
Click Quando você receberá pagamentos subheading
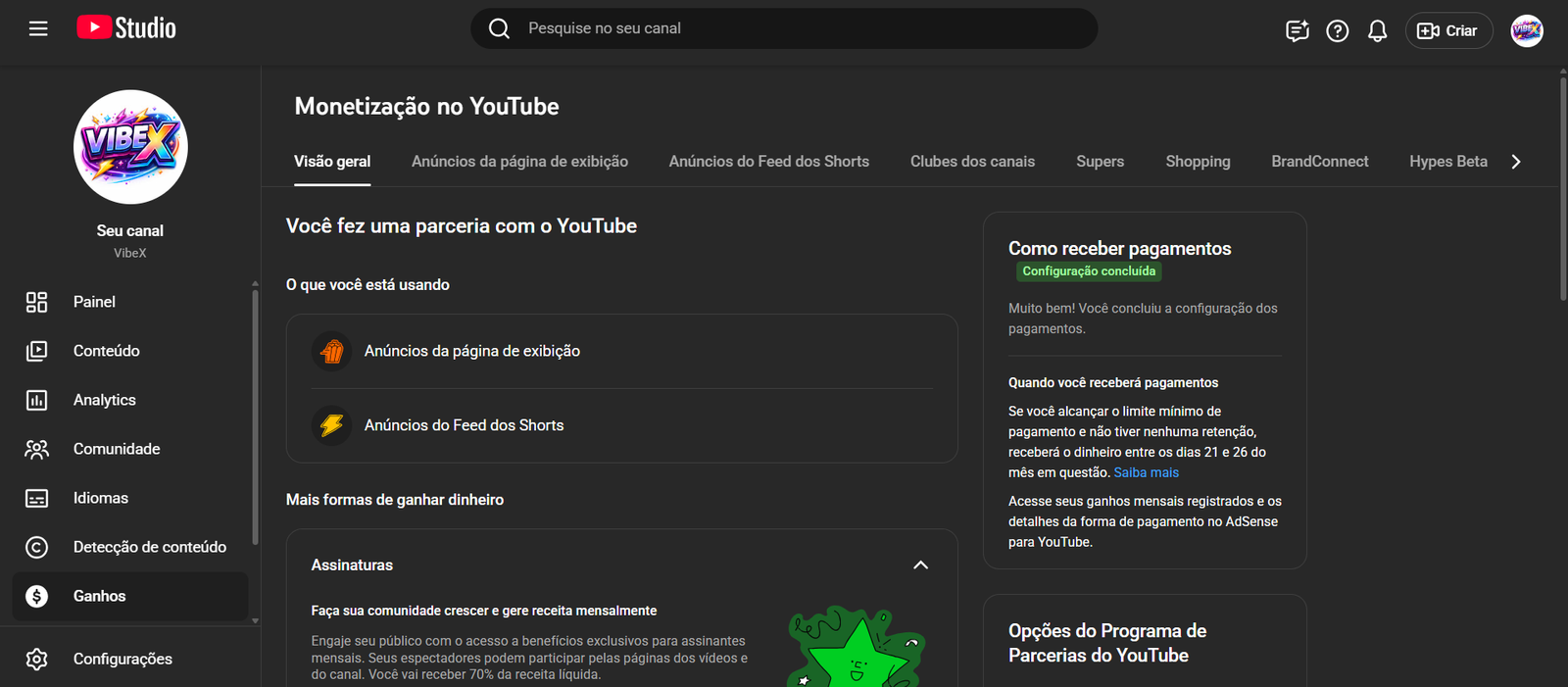(1113, 383)
